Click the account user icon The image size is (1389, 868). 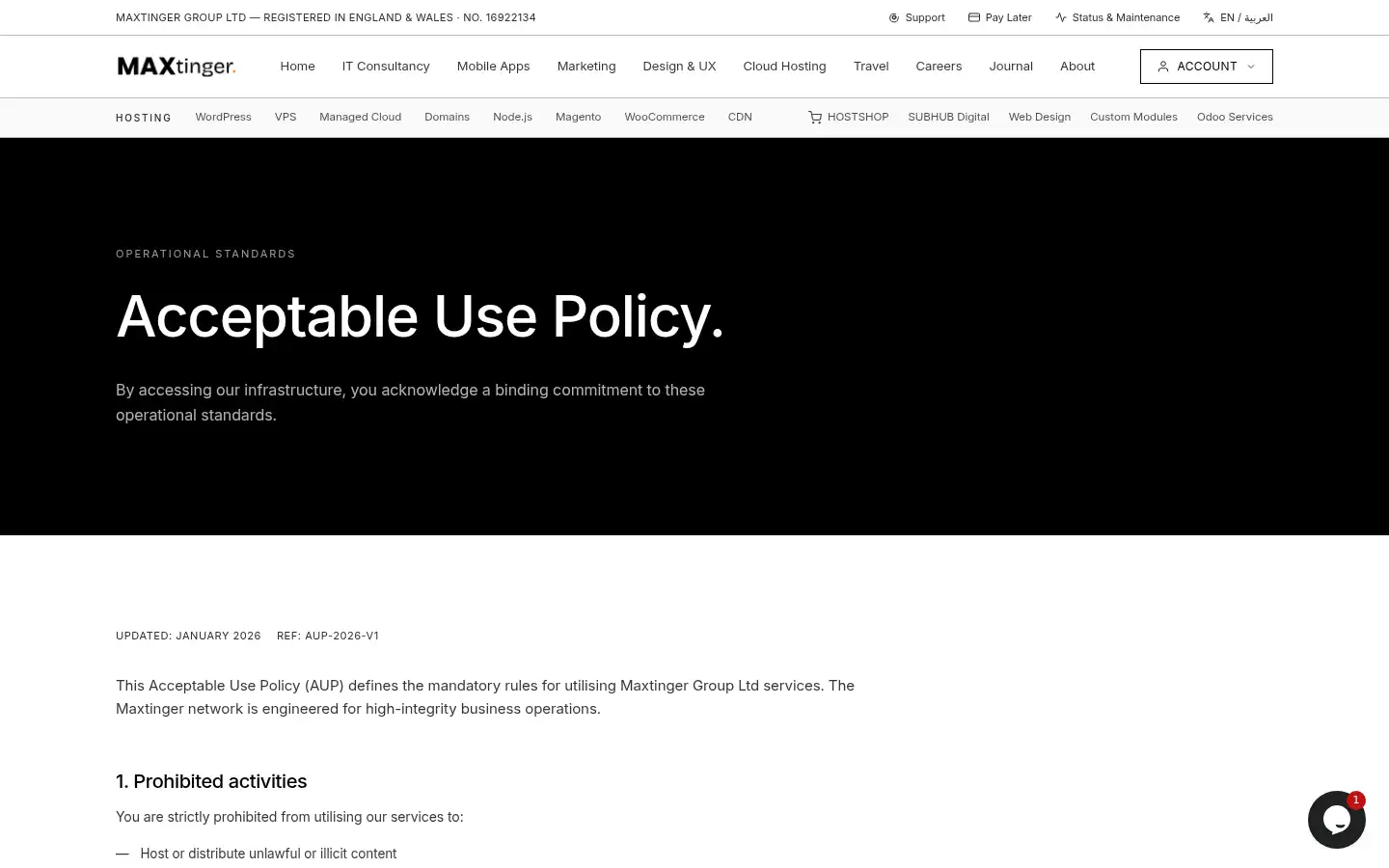[x=1163, y=67]
